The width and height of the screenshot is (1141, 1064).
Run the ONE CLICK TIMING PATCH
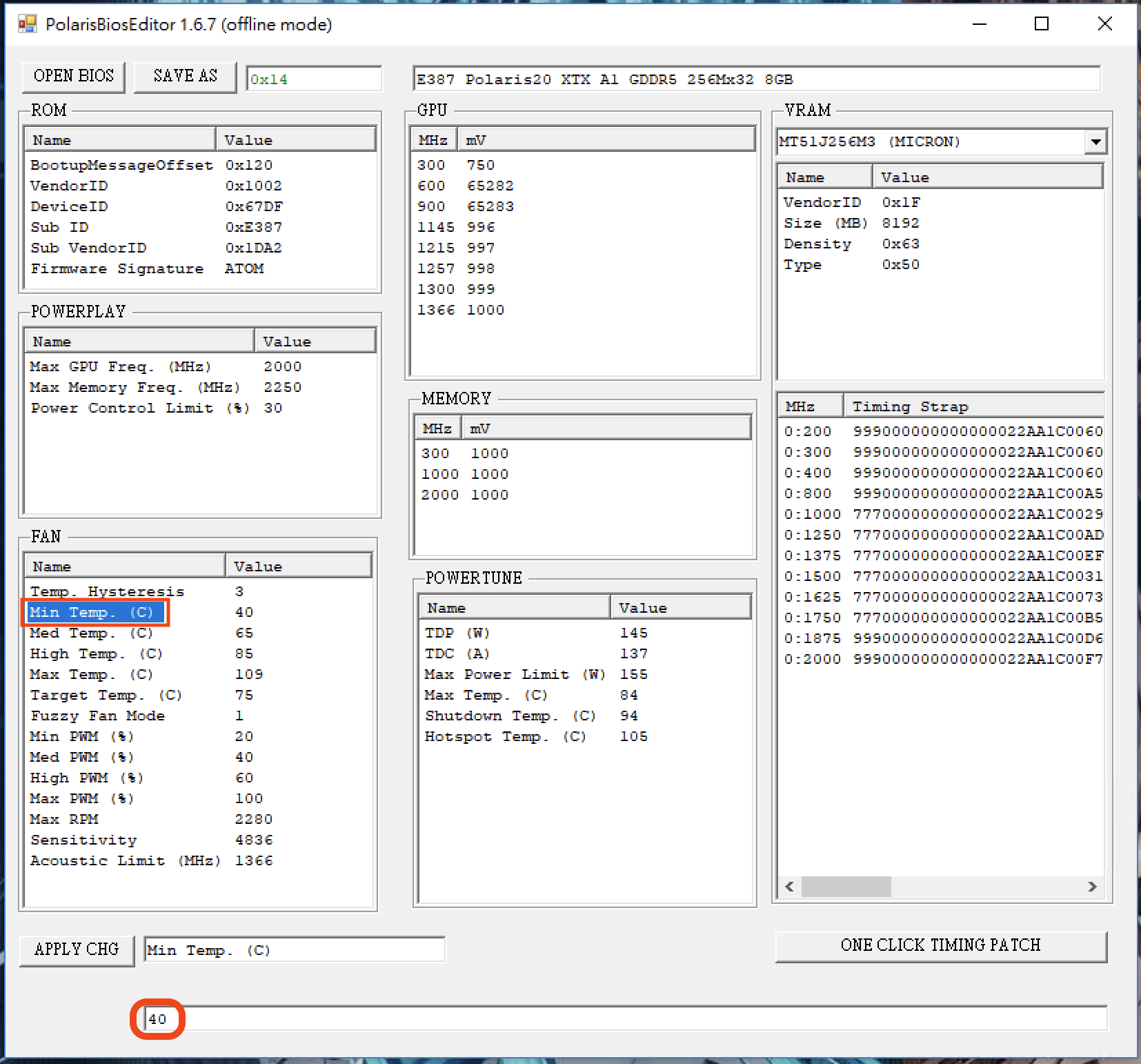pyautogui.click(x=940, y=945)
